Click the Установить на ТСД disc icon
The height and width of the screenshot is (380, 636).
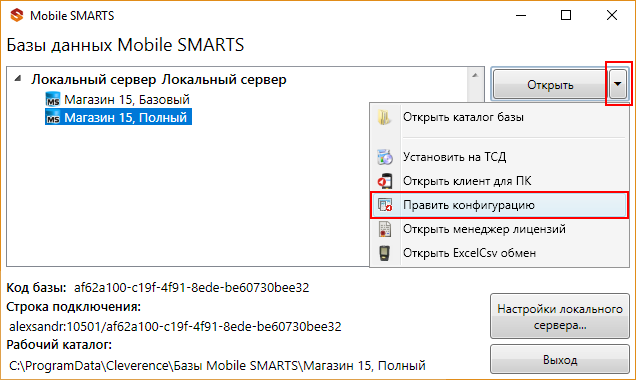(385, 157)
